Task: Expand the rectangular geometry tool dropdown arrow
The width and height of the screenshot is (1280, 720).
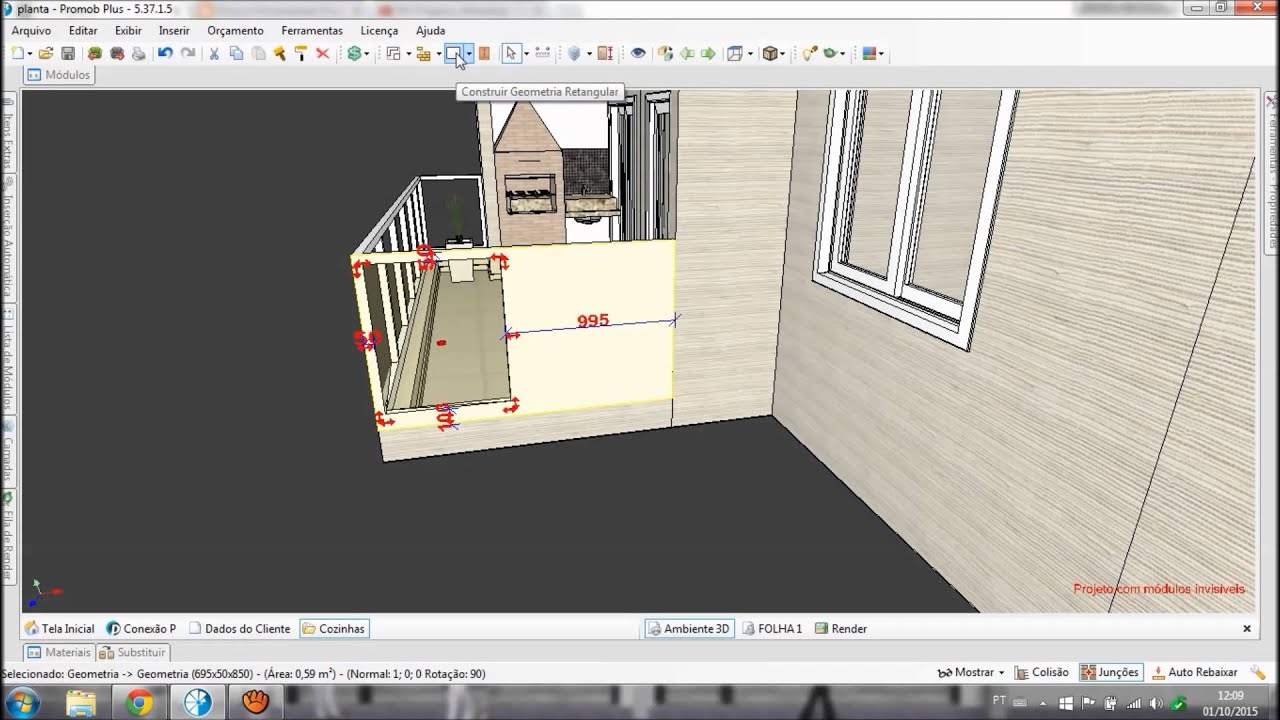Action: (468, 54)
